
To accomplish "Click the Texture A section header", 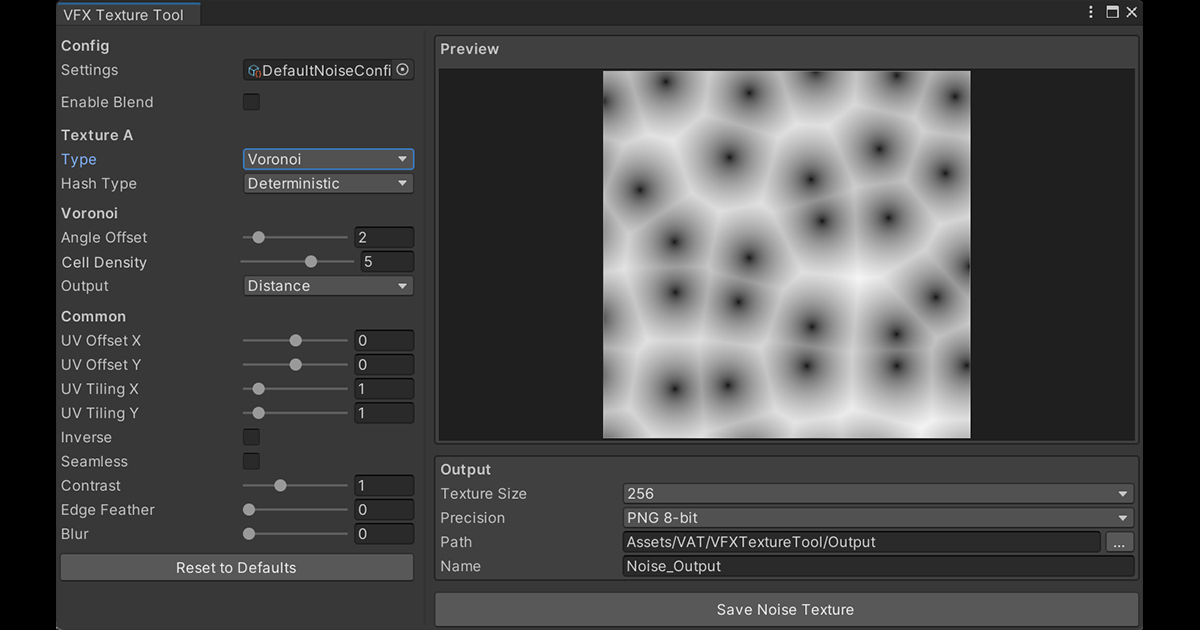I will (x=97, y=135).
